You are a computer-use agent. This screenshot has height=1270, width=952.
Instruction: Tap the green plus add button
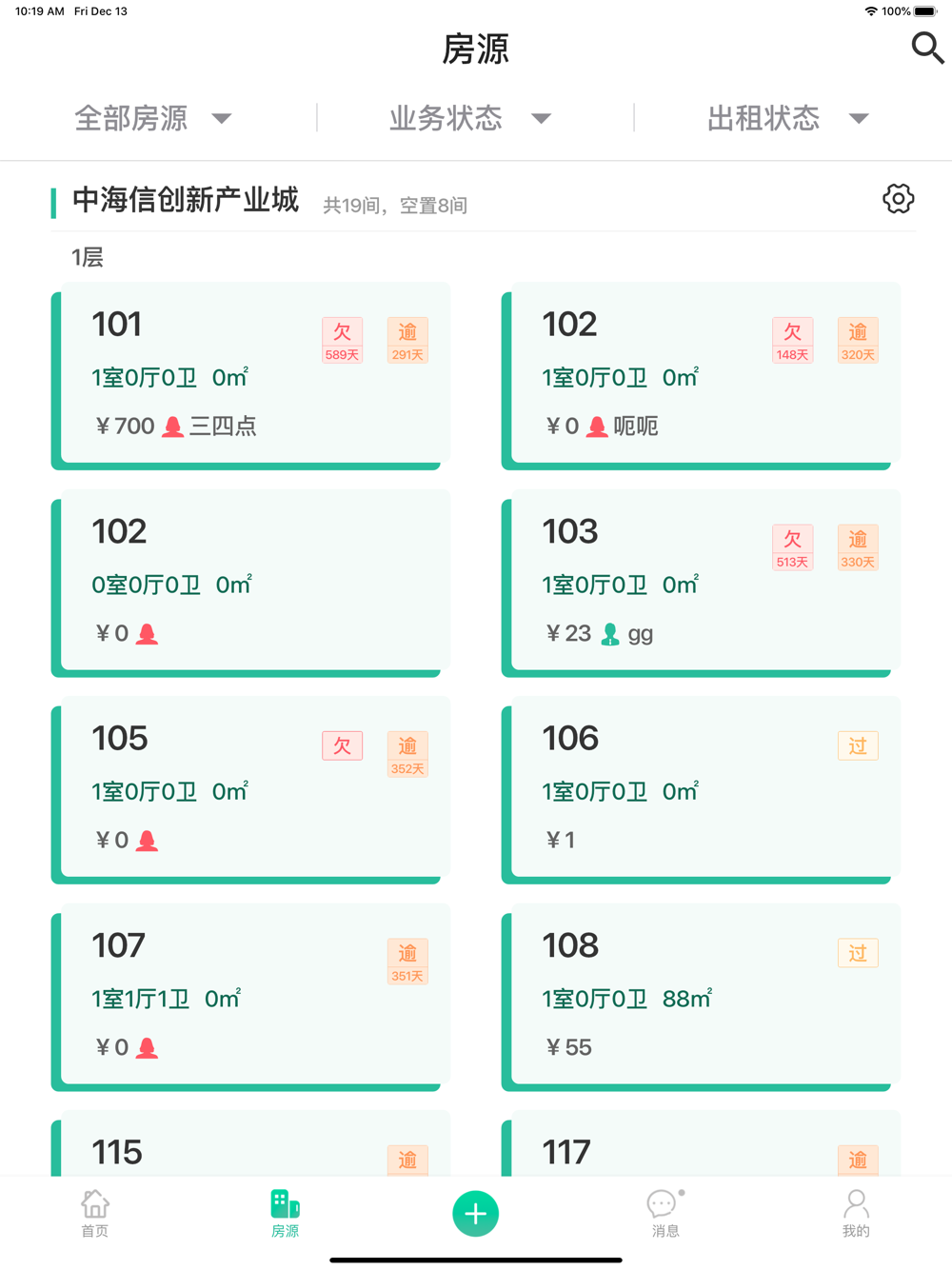475,1214
